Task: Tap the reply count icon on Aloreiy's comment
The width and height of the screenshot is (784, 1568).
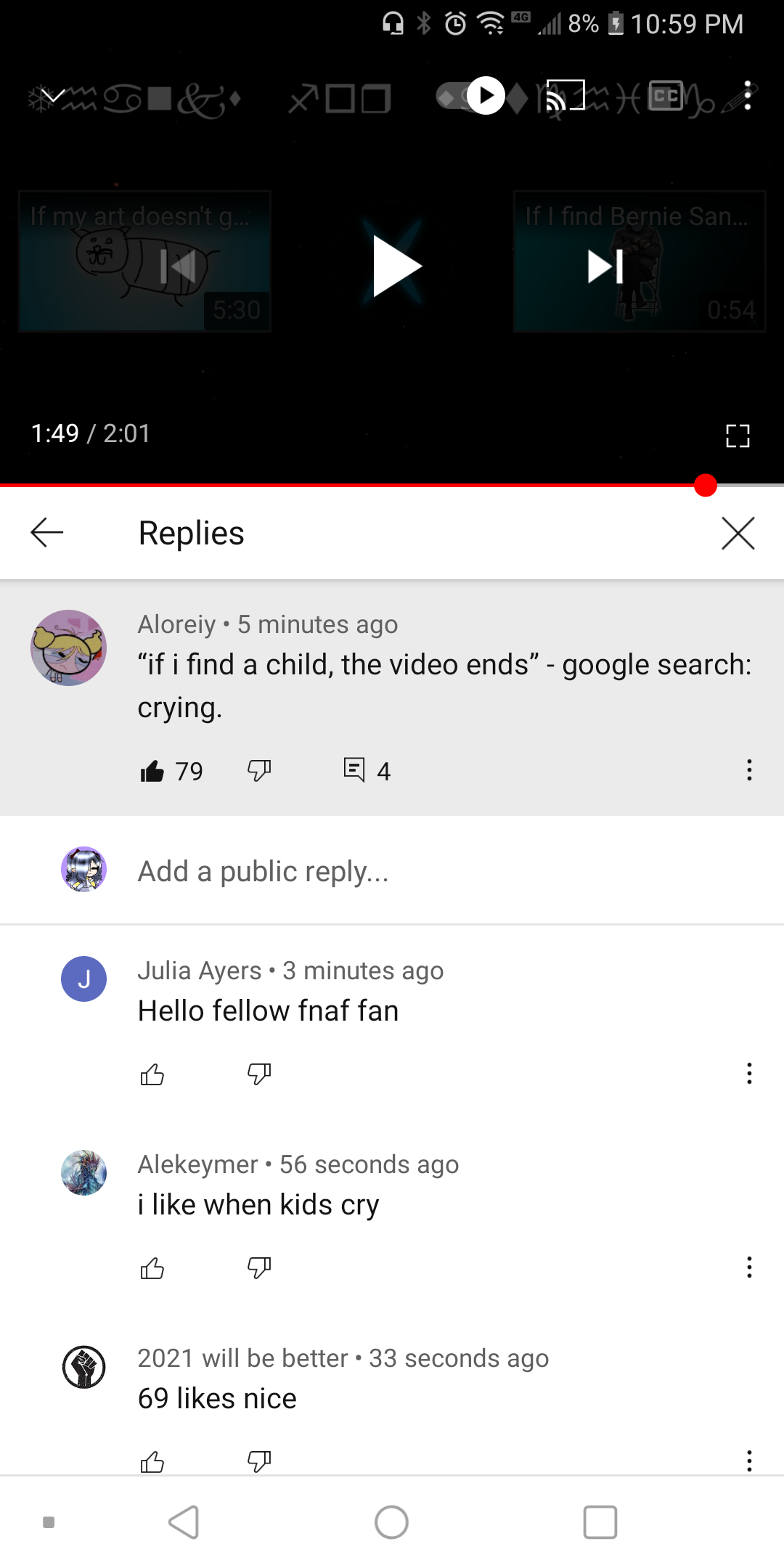Action: pos(354,769)
